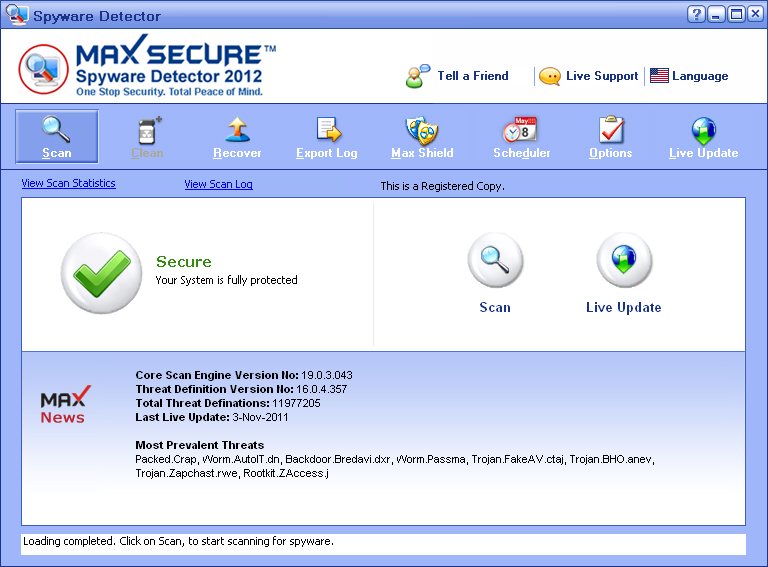
Task: Click the large round Live Update button
Action: [x=624, y=260]
